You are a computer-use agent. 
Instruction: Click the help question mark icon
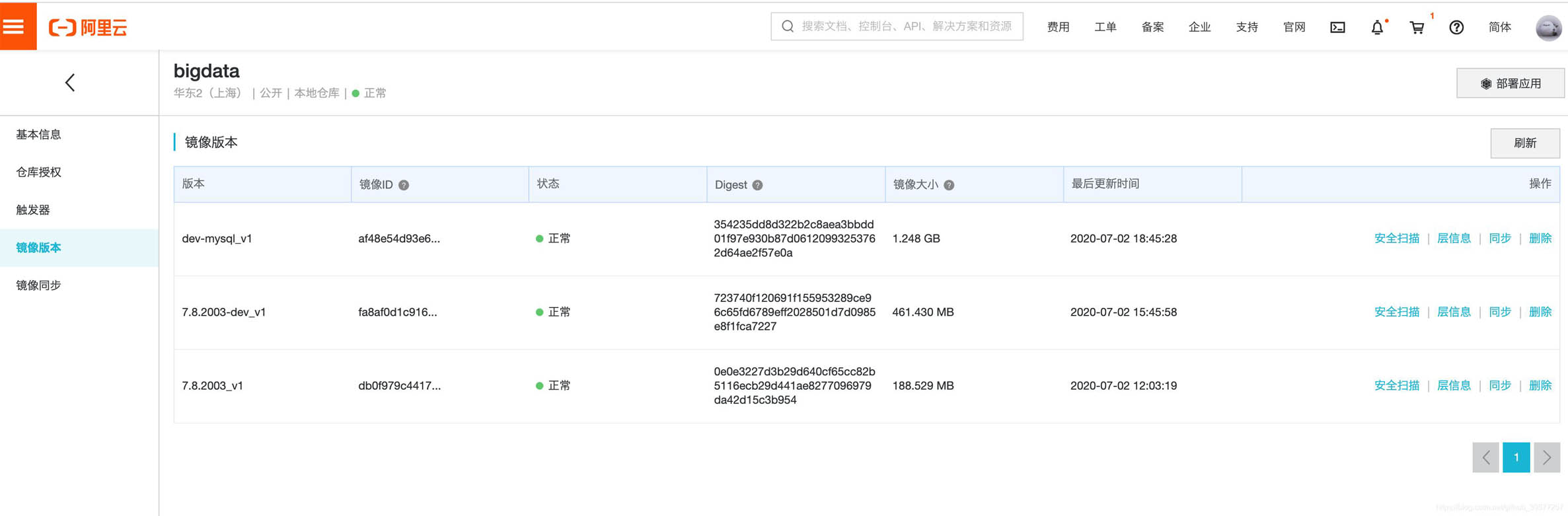[1456, 27]
